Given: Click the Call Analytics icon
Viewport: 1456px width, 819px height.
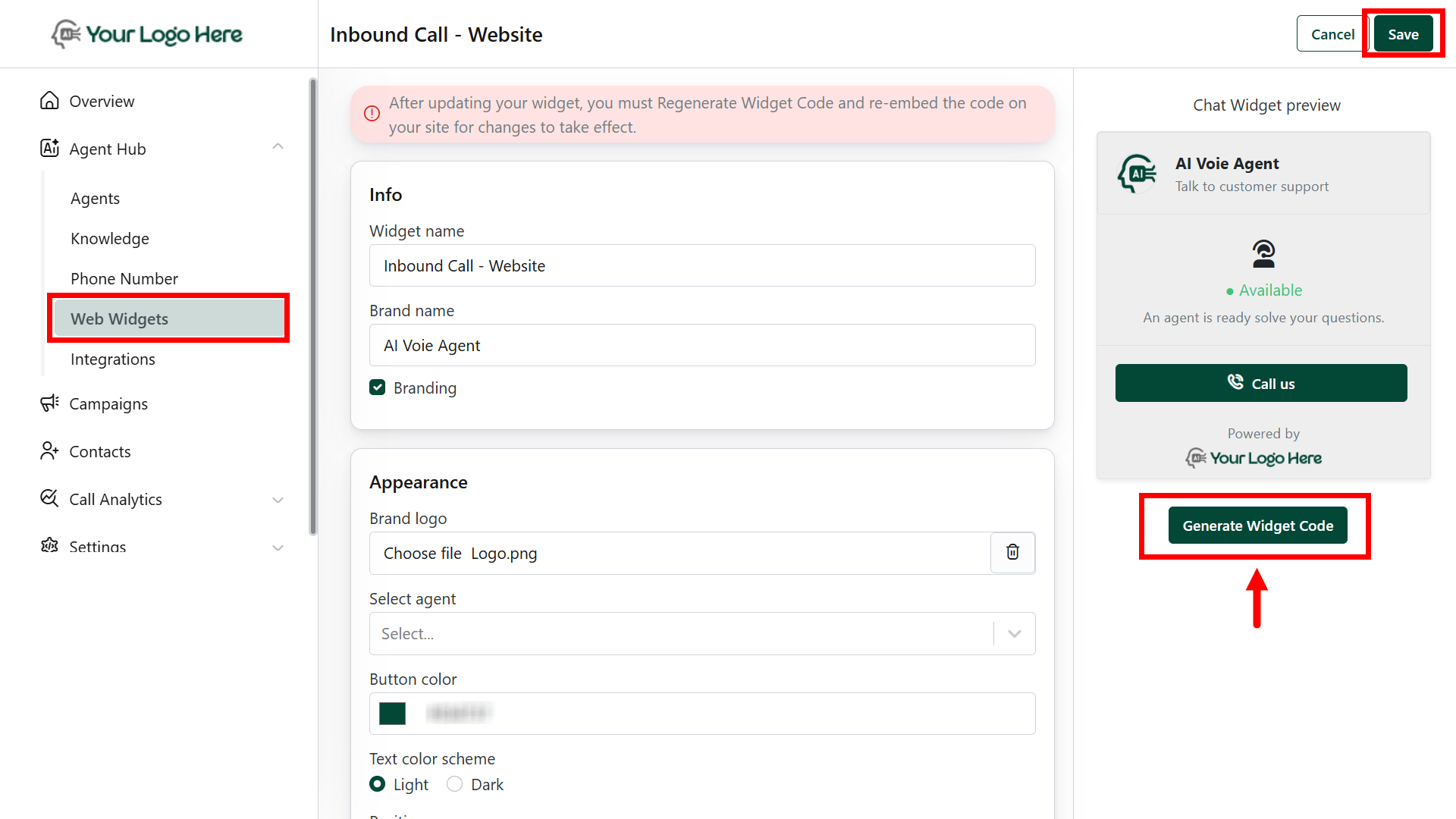Looking at the screenshot, I should point(49,499).
